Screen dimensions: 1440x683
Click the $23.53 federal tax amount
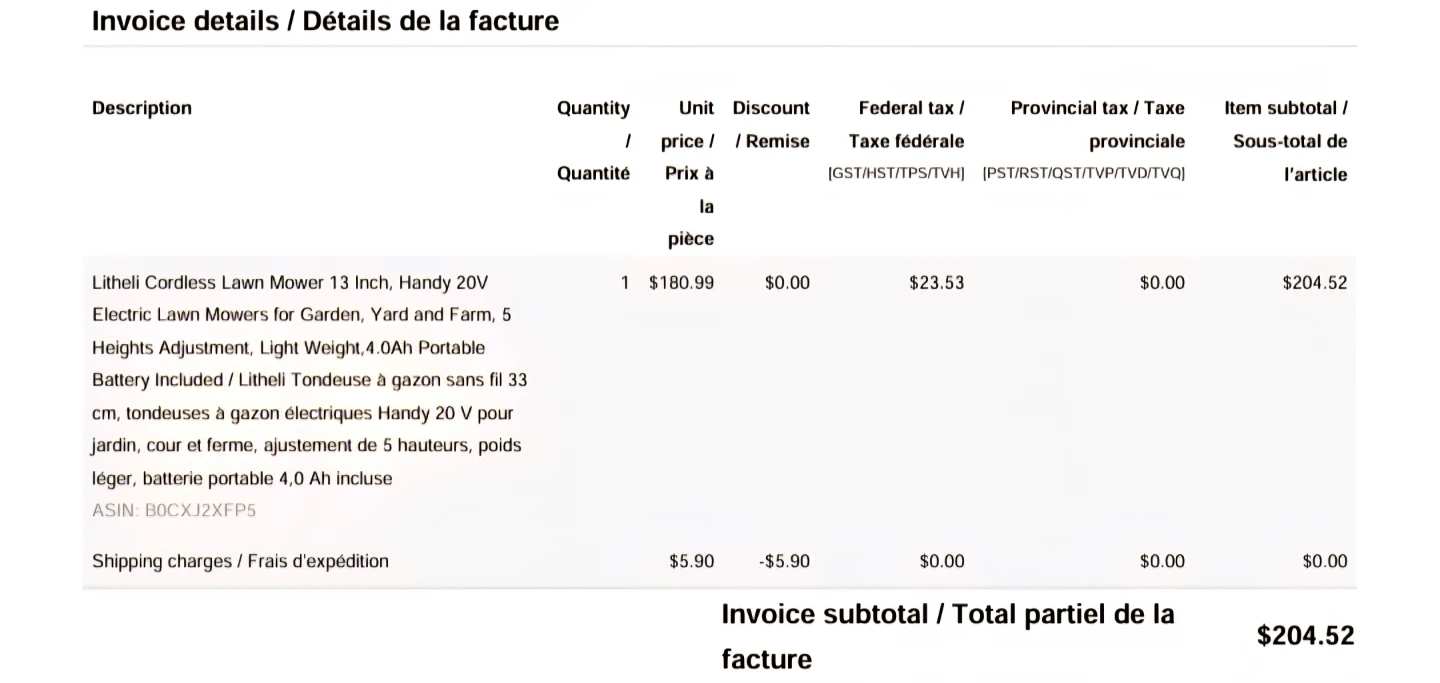point(937,283)
